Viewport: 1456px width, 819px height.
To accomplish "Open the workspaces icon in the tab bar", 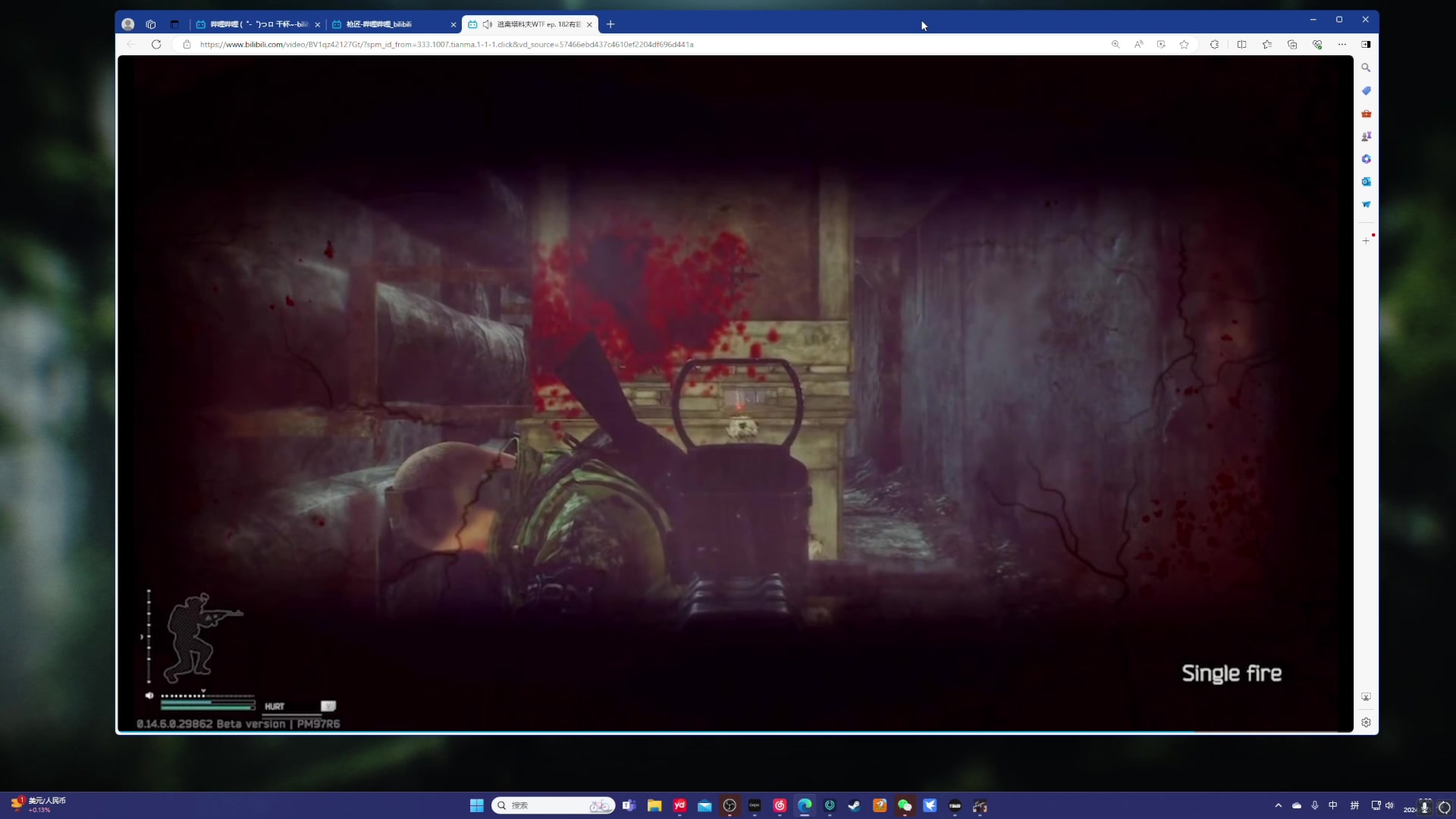I will coord(151,24).
